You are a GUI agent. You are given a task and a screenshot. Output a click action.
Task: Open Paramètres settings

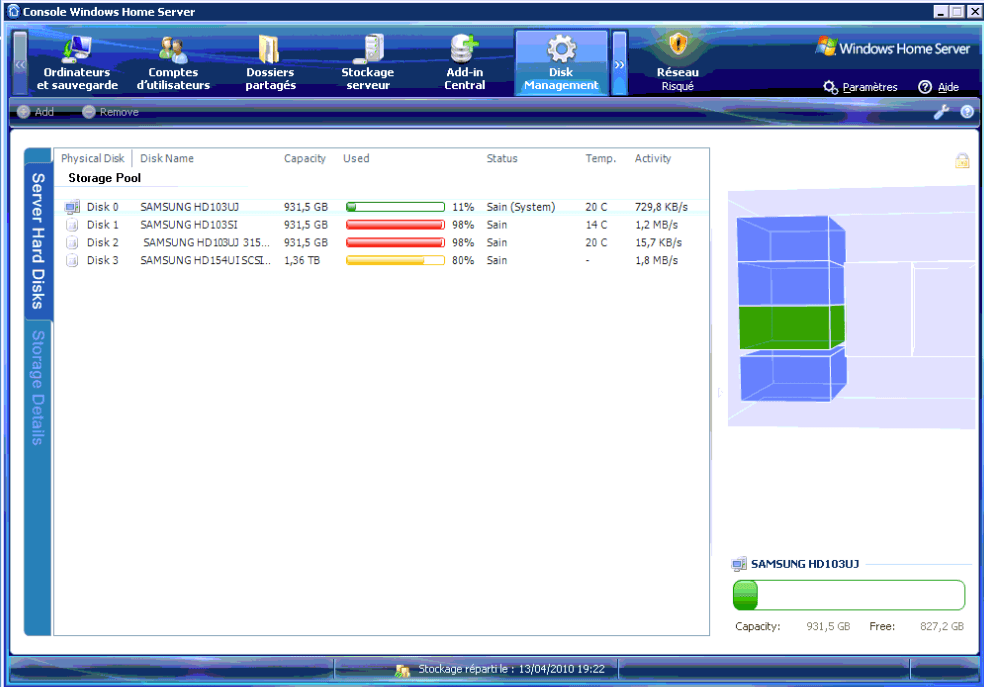pos(860,87)
